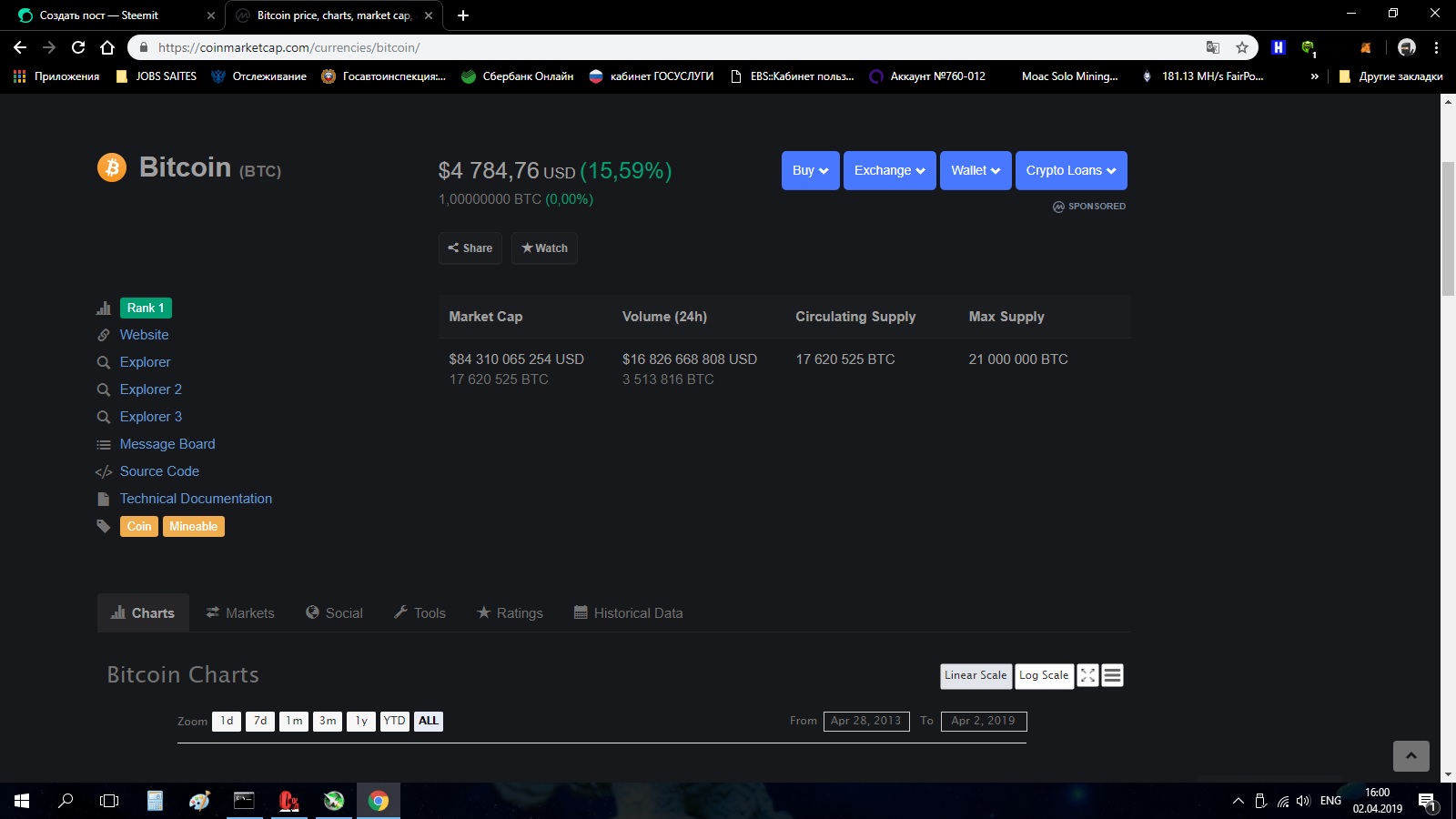Set chart zoom to 3m
This screenshot has width=1456, height=819.
point(328,722)
